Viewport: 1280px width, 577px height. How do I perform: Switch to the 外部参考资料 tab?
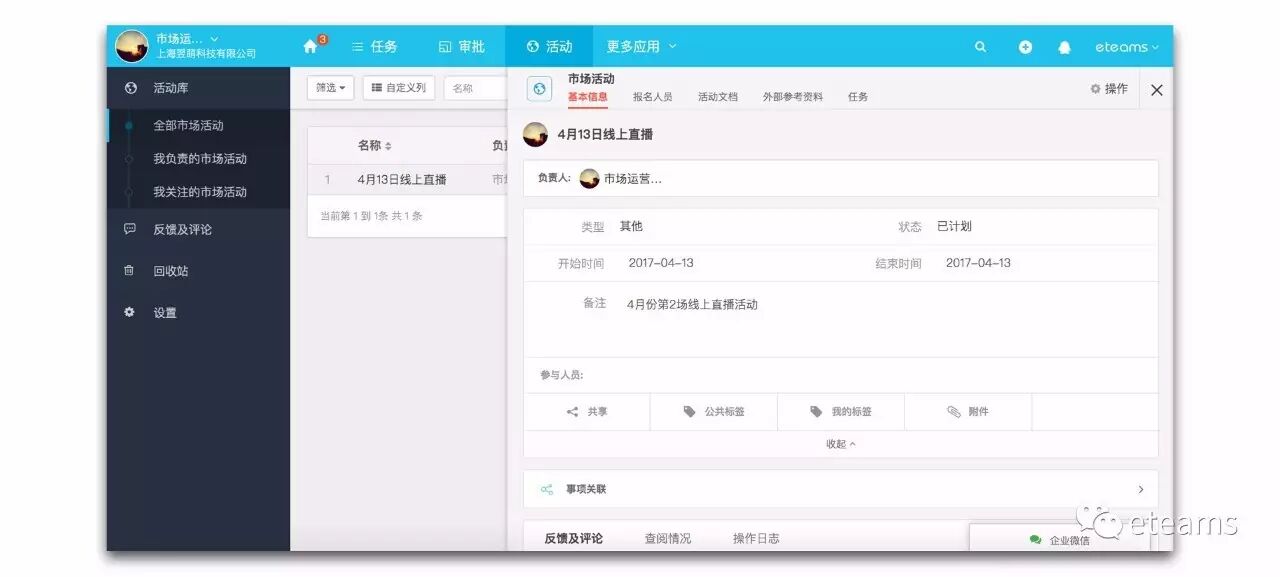tap(793, 97)
